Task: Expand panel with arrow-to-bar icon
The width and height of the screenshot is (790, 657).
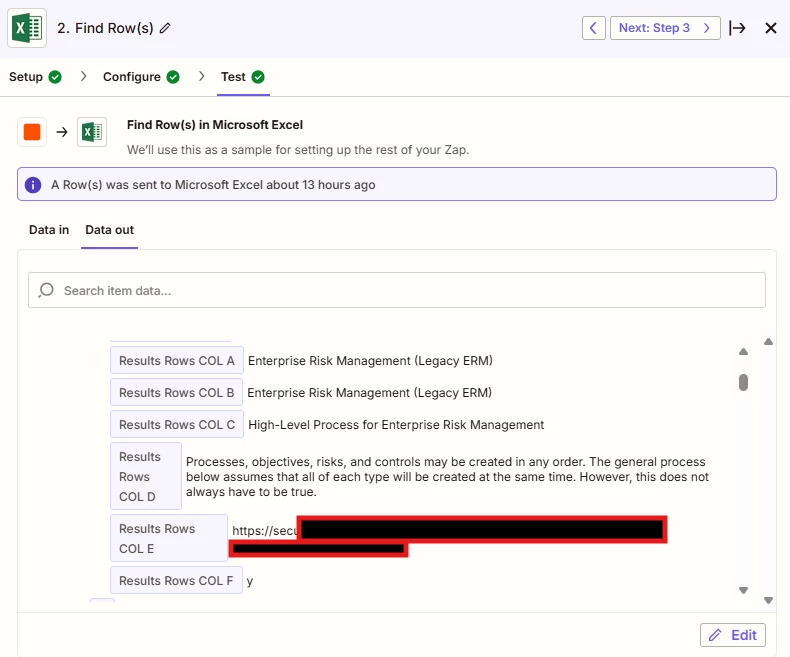Action: pyautogui.click(x=738, y=28)
